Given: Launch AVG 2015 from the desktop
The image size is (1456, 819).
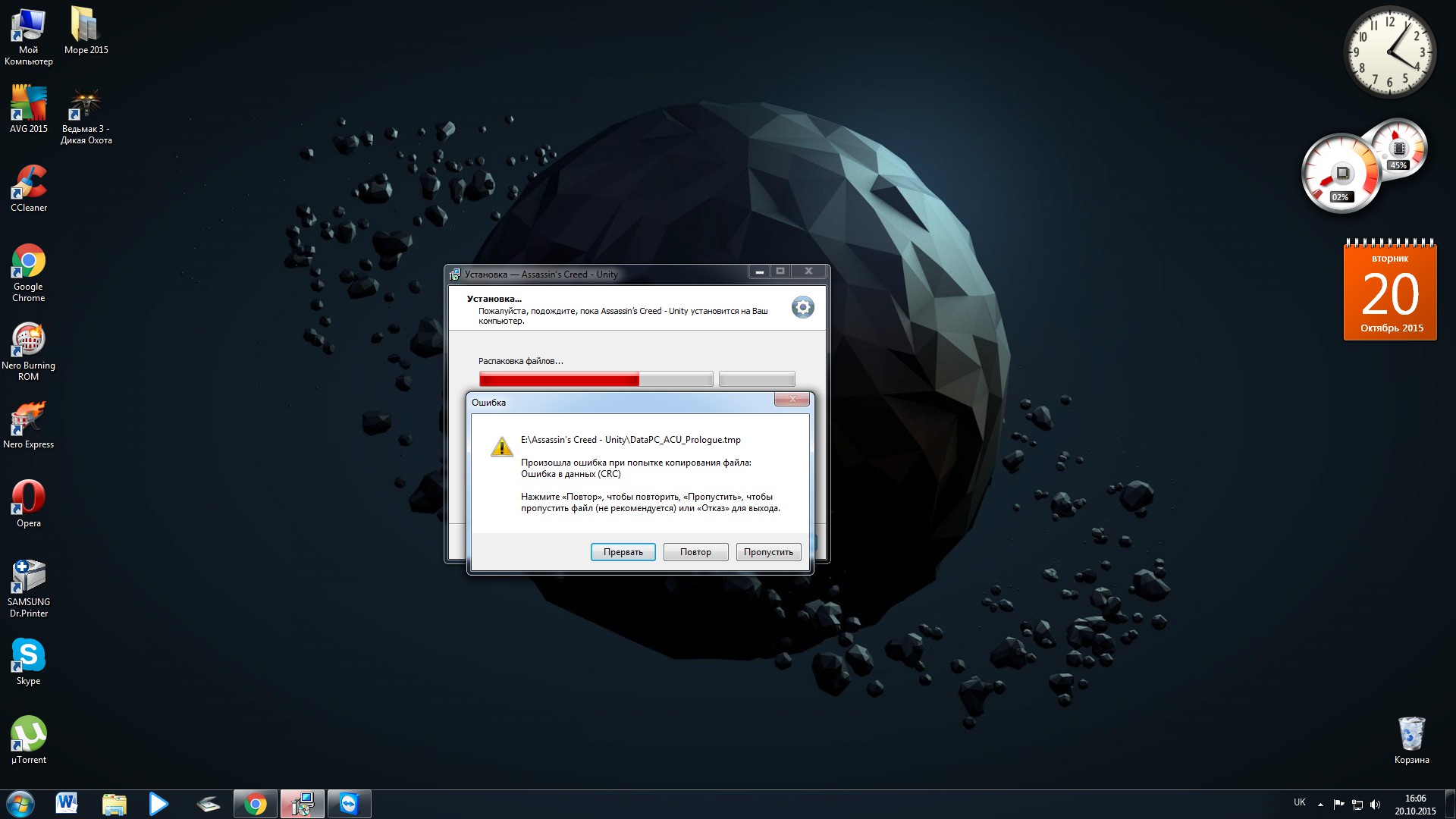Looking at the screenshot, I should point(28,109).
